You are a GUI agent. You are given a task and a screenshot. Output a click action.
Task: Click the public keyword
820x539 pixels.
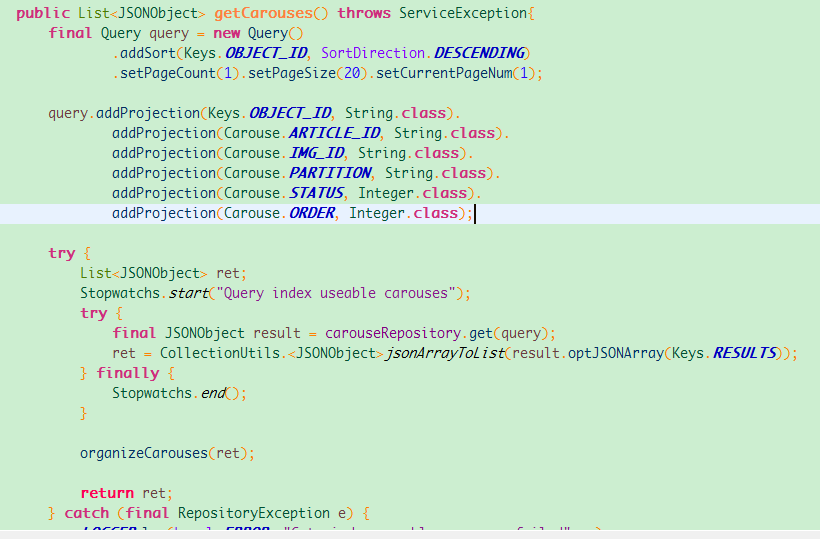click(43, 13)
